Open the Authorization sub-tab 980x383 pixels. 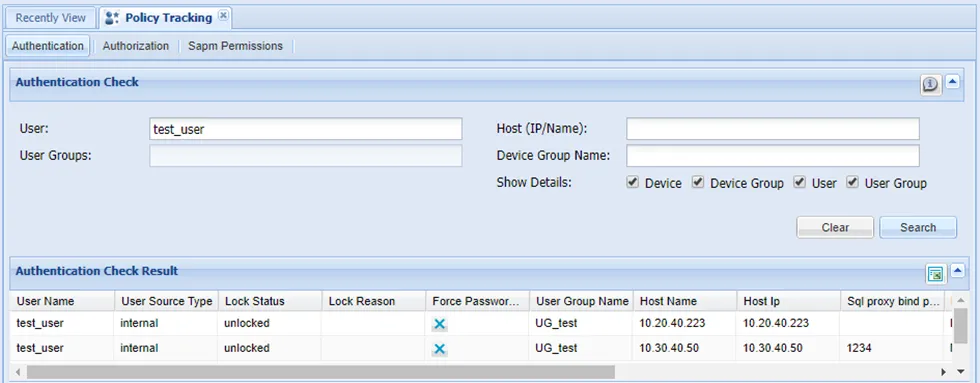tap(136, 46)
